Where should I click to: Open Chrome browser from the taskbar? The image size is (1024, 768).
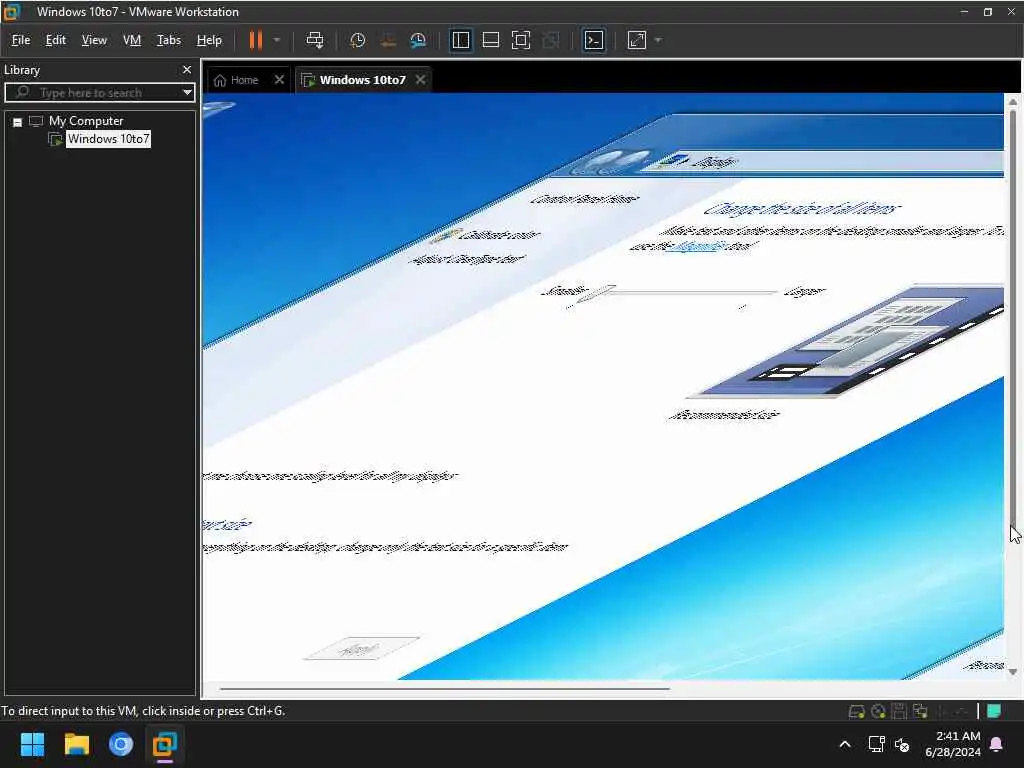click(x=121, y=744)
